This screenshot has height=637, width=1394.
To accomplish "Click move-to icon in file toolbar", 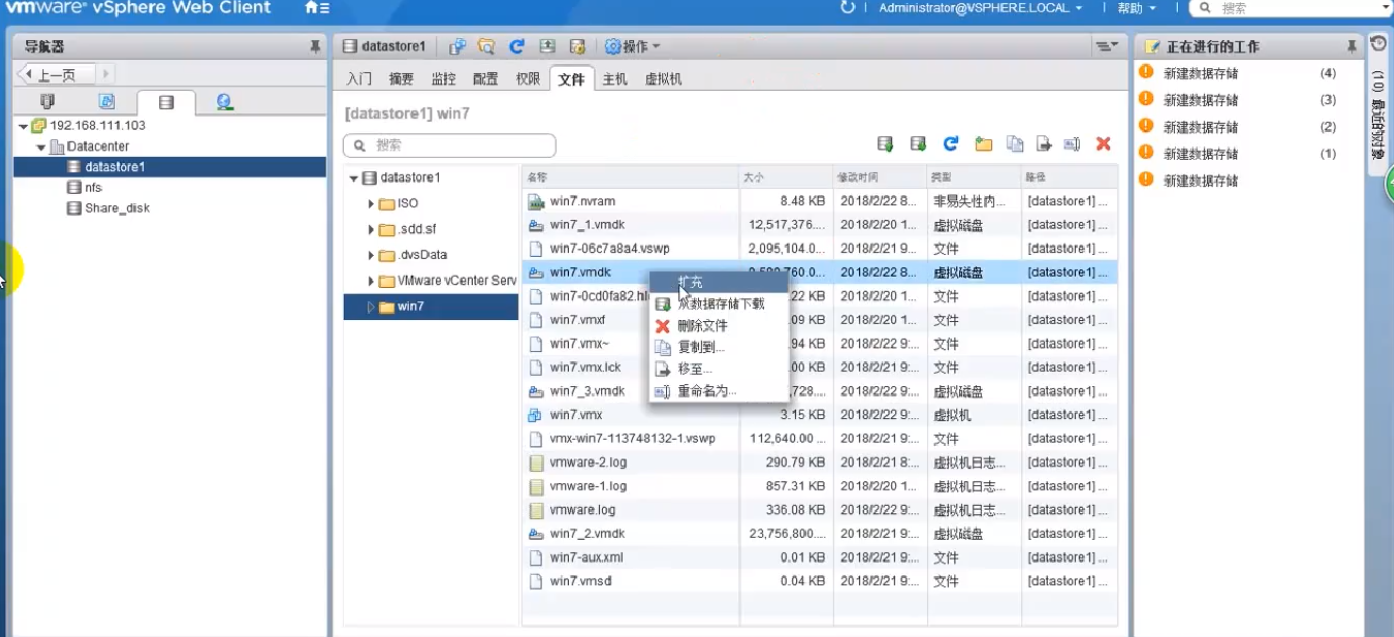I will coord(1044,144).
